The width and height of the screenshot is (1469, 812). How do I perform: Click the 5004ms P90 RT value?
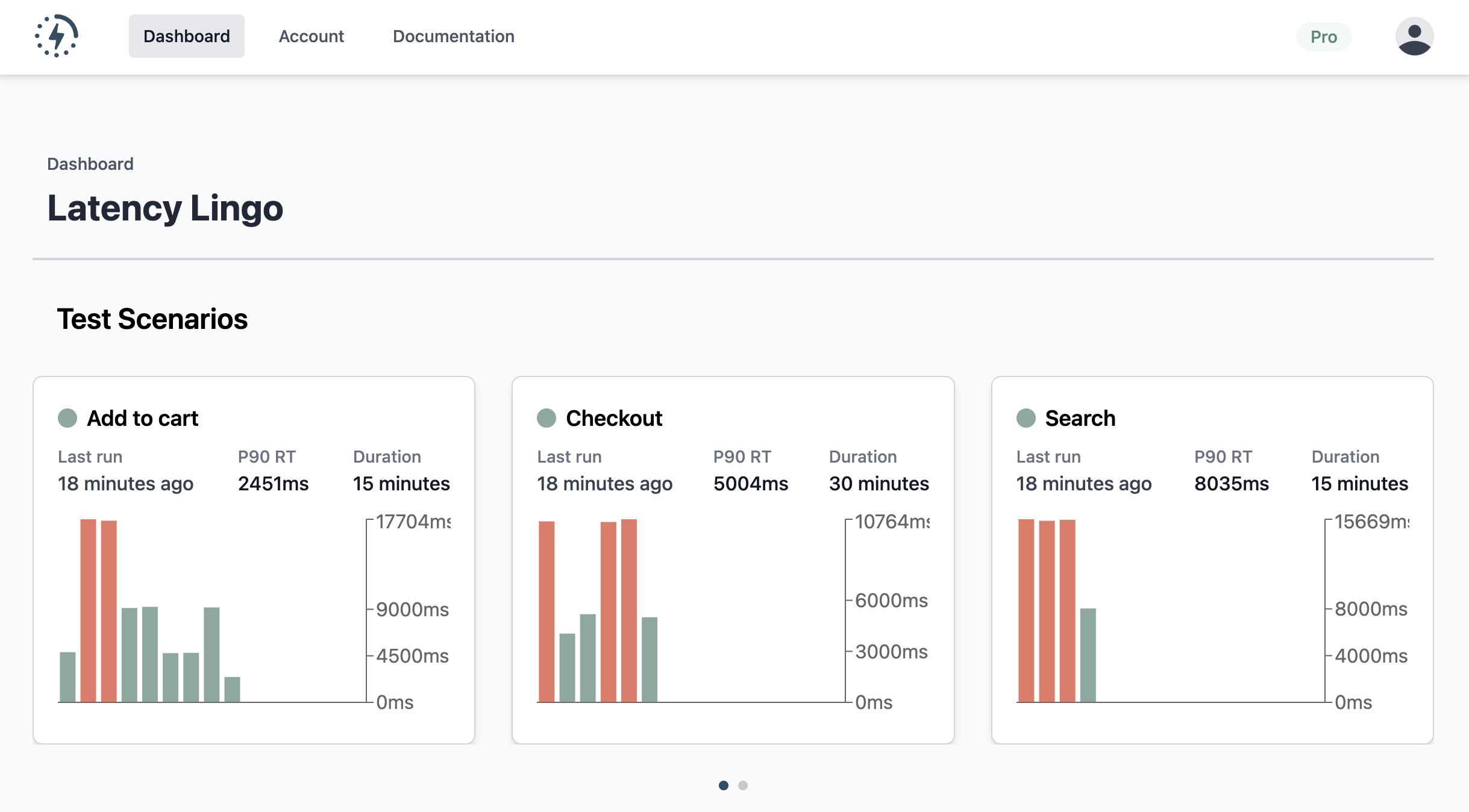click(751, 483)
